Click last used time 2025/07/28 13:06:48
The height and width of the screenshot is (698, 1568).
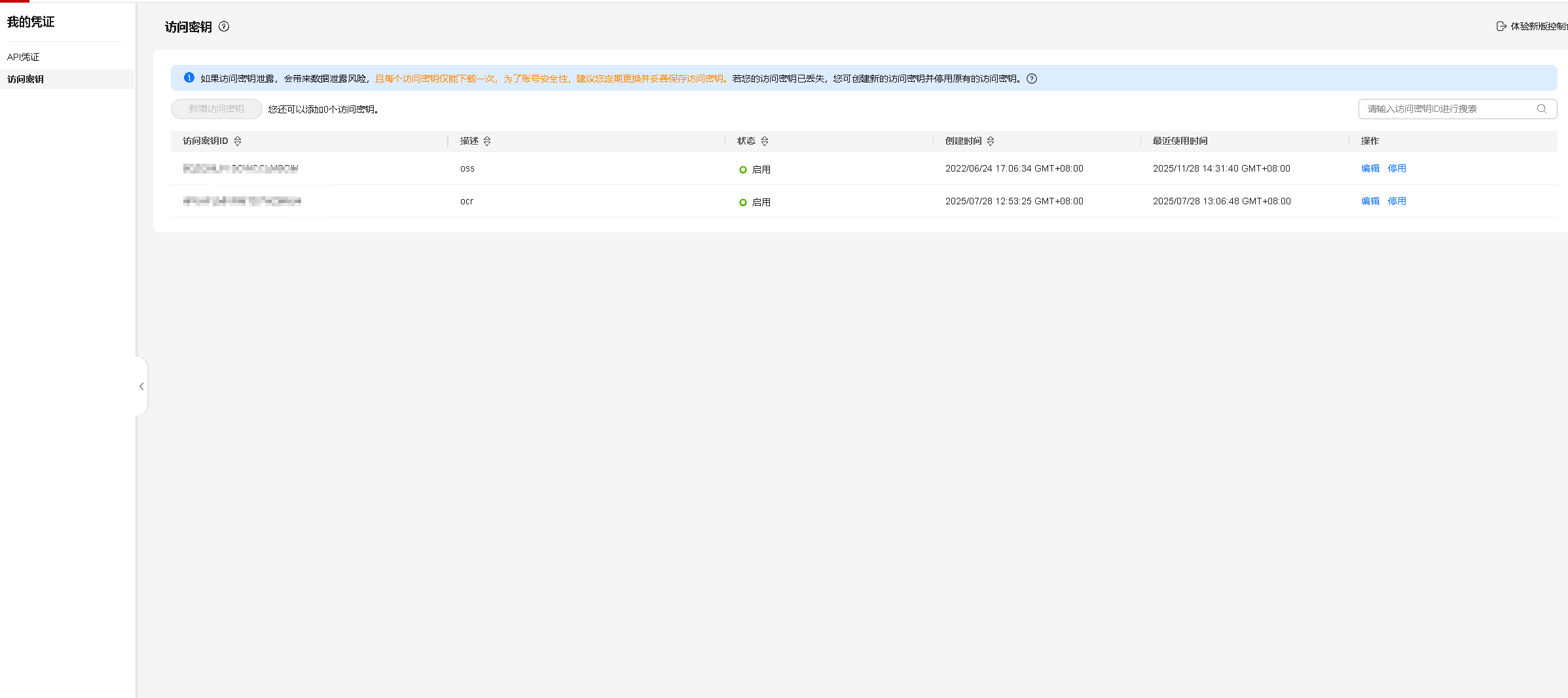(1222, 201)
